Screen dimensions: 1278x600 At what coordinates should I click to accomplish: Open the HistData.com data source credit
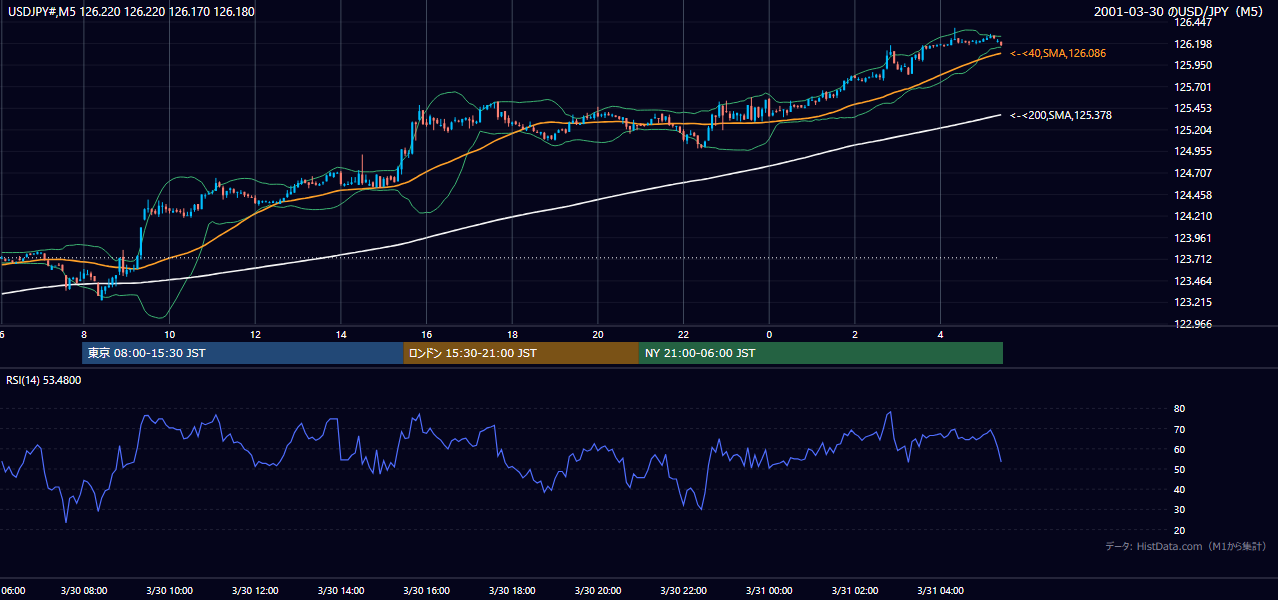click(1186, 547)
